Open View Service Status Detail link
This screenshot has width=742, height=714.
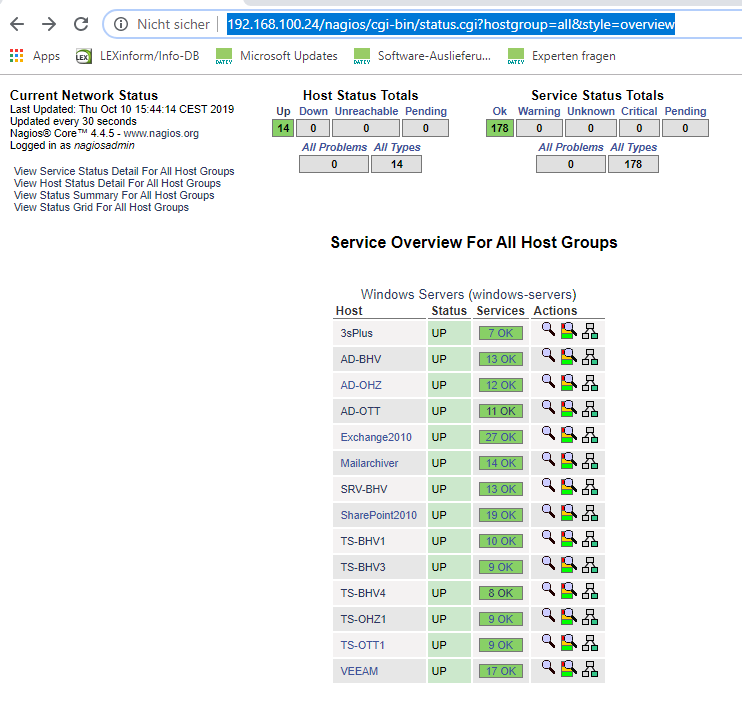(x=124, y=172)
